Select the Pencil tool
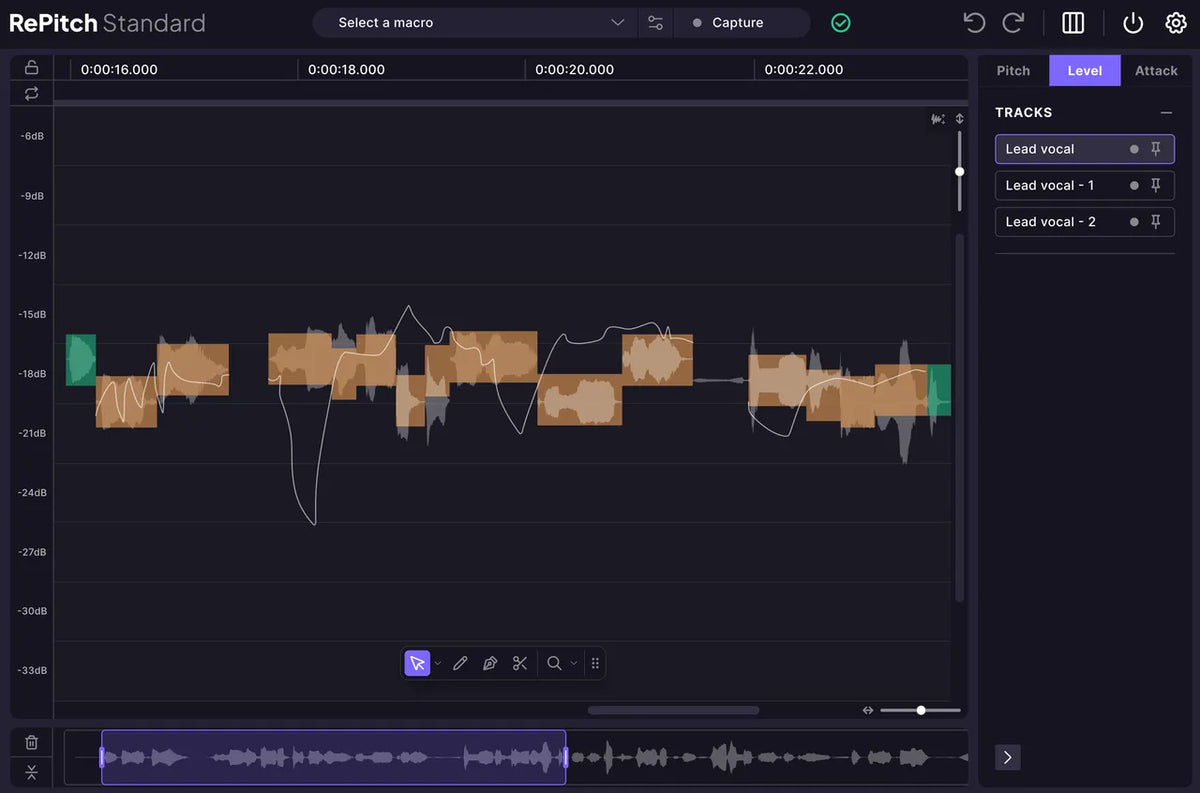The height and width of the screenshot is (793, 1200). (x=460, y=663)
